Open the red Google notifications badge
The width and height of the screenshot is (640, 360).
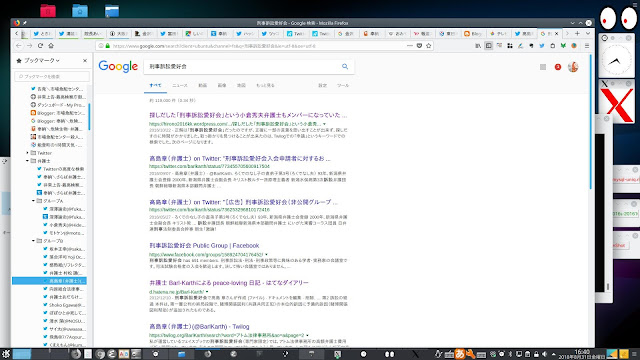pos(558,67)
